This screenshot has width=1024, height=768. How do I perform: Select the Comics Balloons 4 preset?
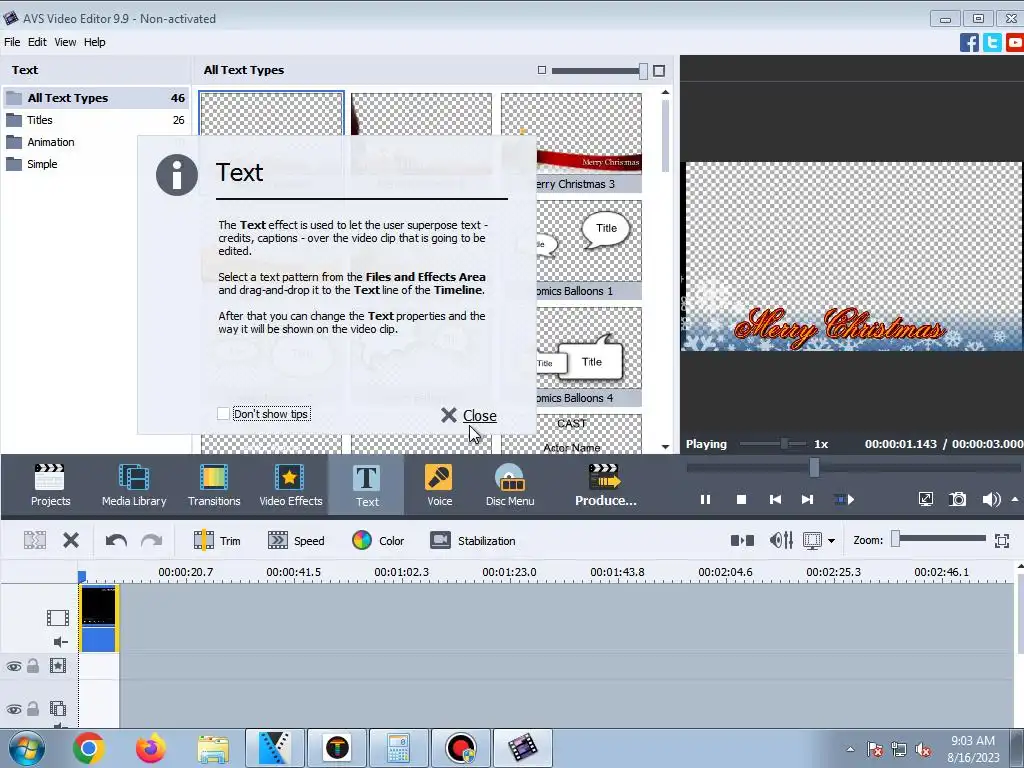point(571,357)
